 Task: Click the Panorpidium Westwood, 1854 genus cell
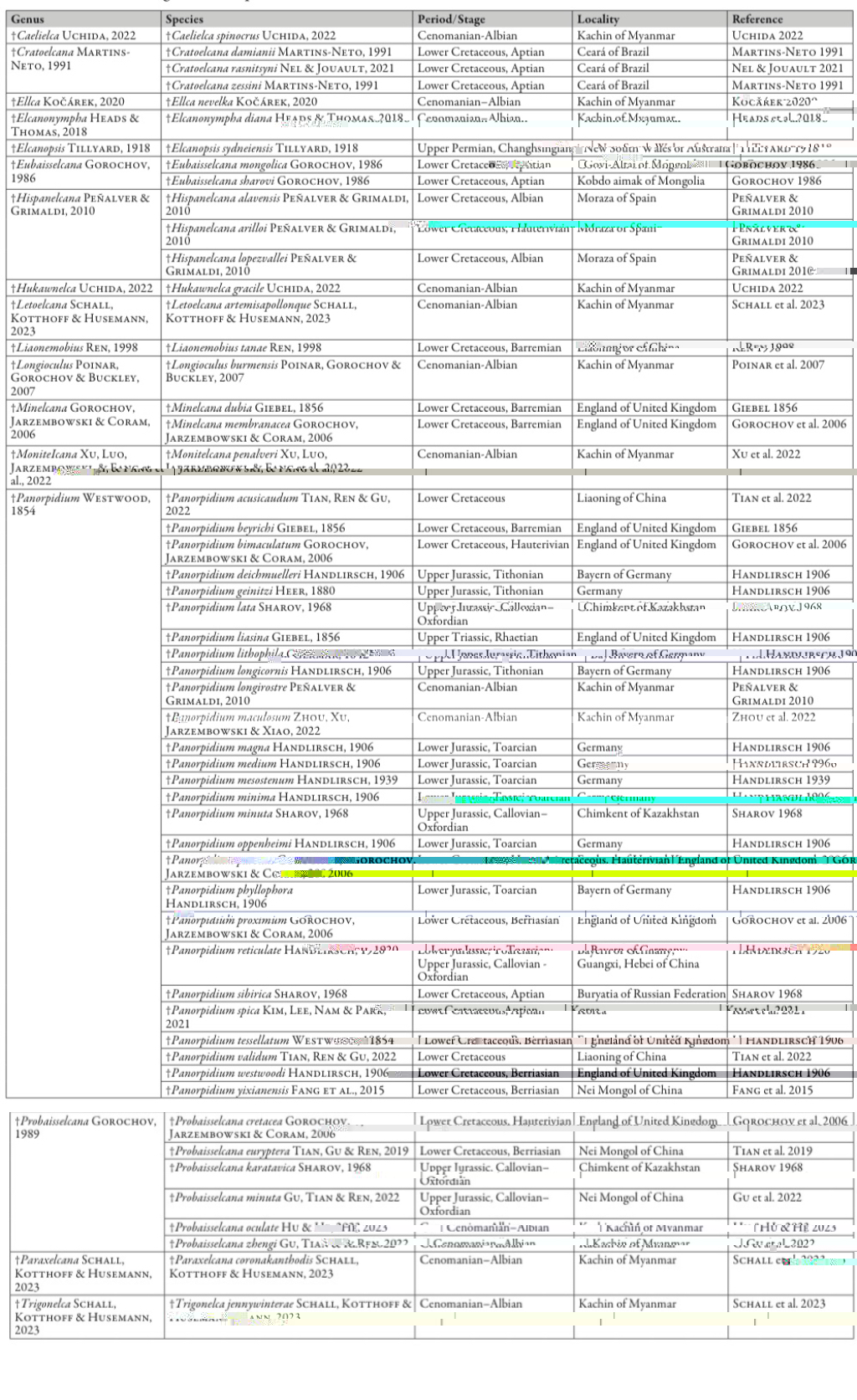tap(80, 504)
